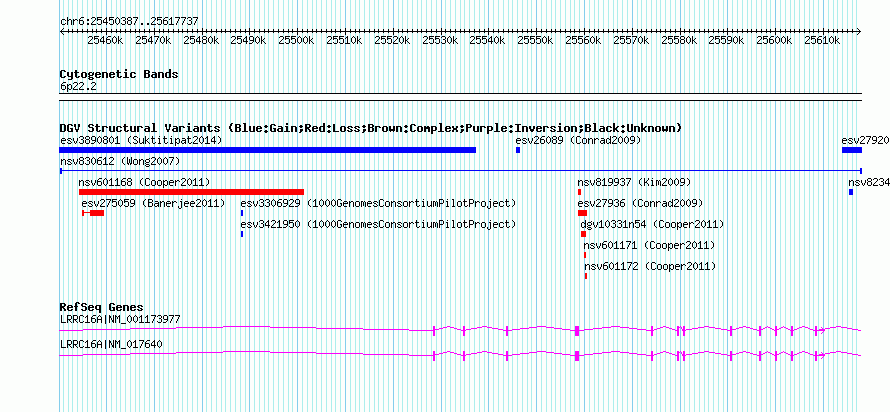The width and height of the screenshot is (890, 412).
Task: Click the 25500k ruler position
Action: pos(297,41)
